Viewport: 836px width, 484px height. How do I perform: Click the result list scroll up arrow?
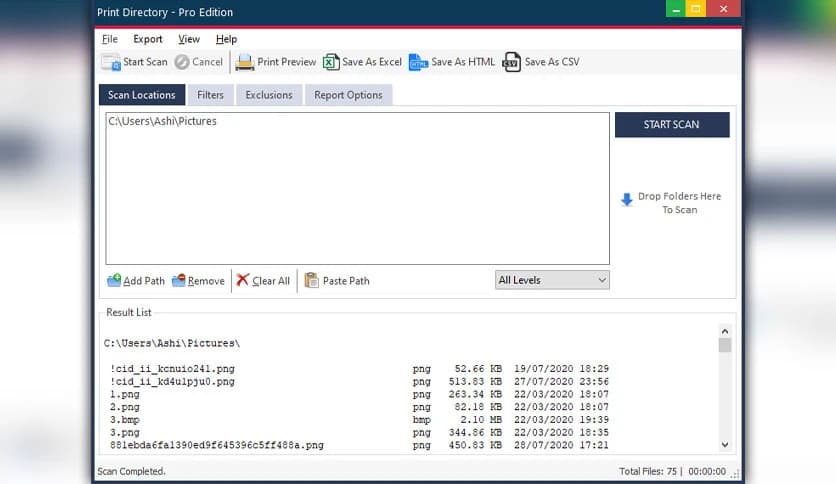[725, 332]
